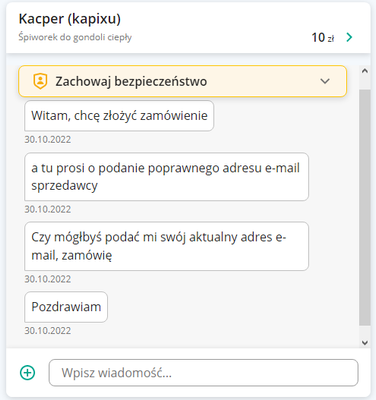Click the scrollbar up arrow
Viewport: 376px width, 400px height.
[x=365, y=71]
